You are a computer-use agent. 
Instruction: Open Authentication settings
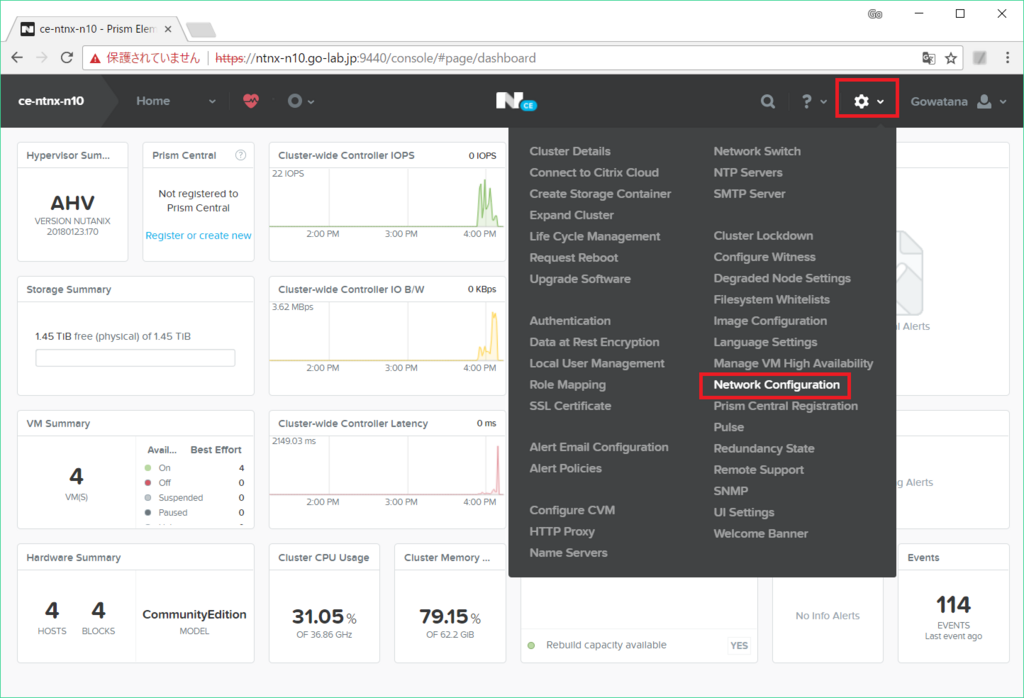tap(569, 321)
